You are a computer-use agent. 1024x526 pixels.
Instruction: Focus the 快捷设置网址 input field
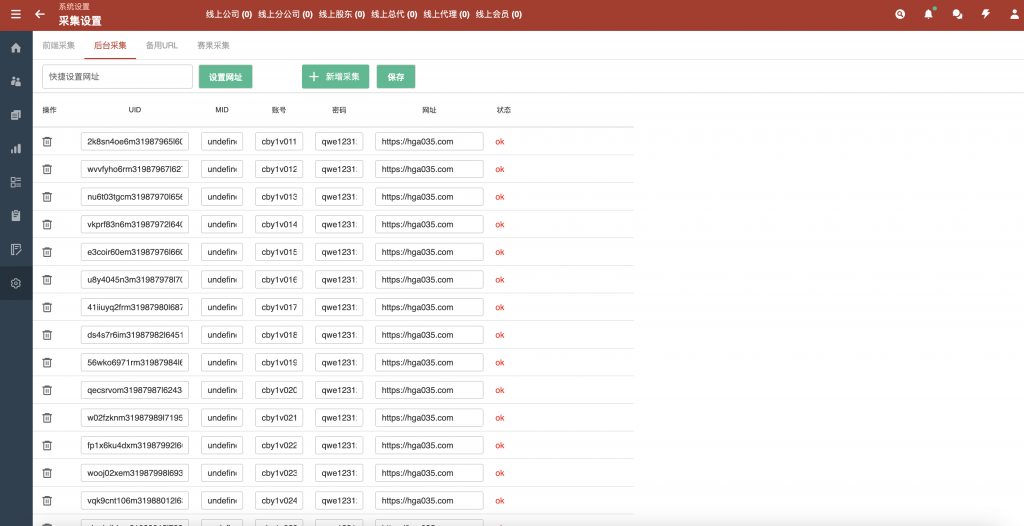(117, 77)
